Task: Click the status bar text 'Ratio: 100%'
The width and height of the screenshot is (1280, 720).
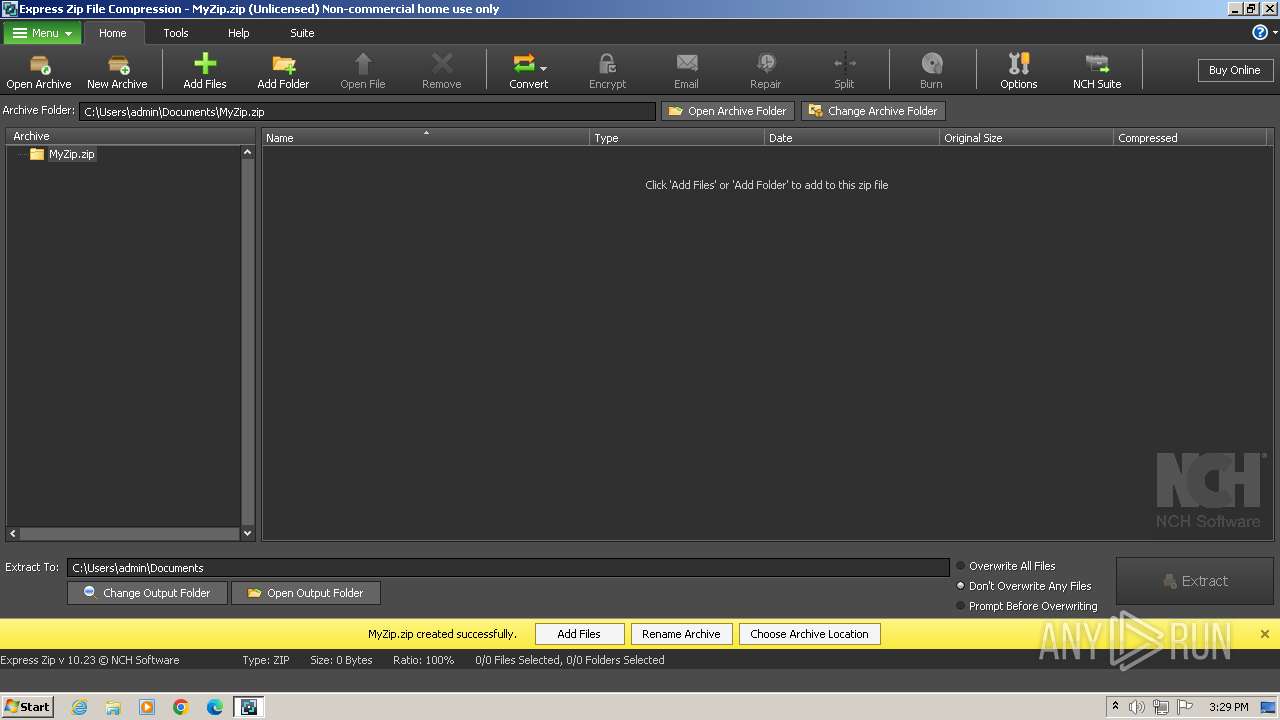Action: [423, 660]
